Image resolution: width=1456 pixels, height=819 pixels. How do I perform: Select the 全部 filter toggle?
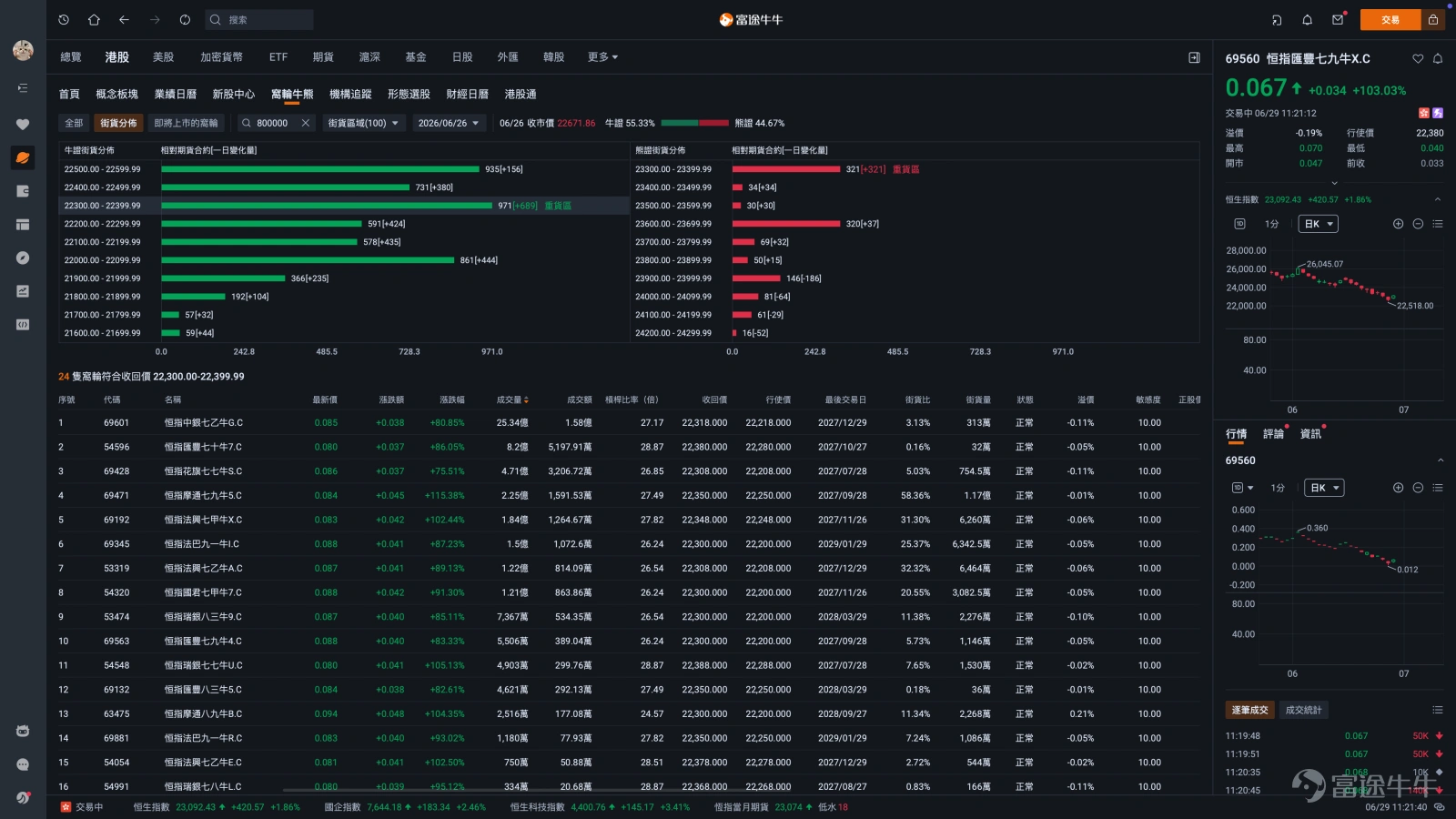pyautogui.click(x=74, y=123)
